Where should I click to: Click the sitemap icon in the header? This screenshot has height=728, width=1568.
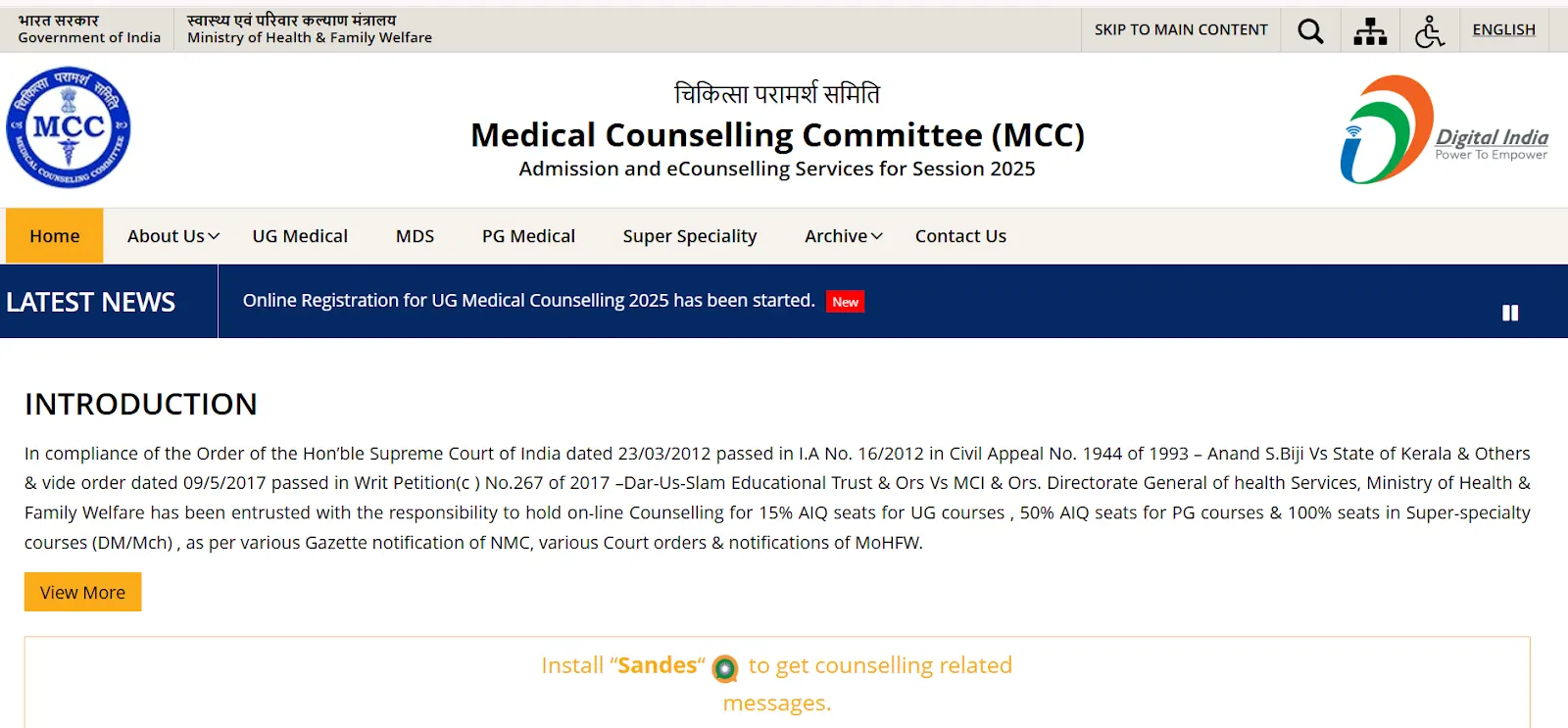[1369, 29]
